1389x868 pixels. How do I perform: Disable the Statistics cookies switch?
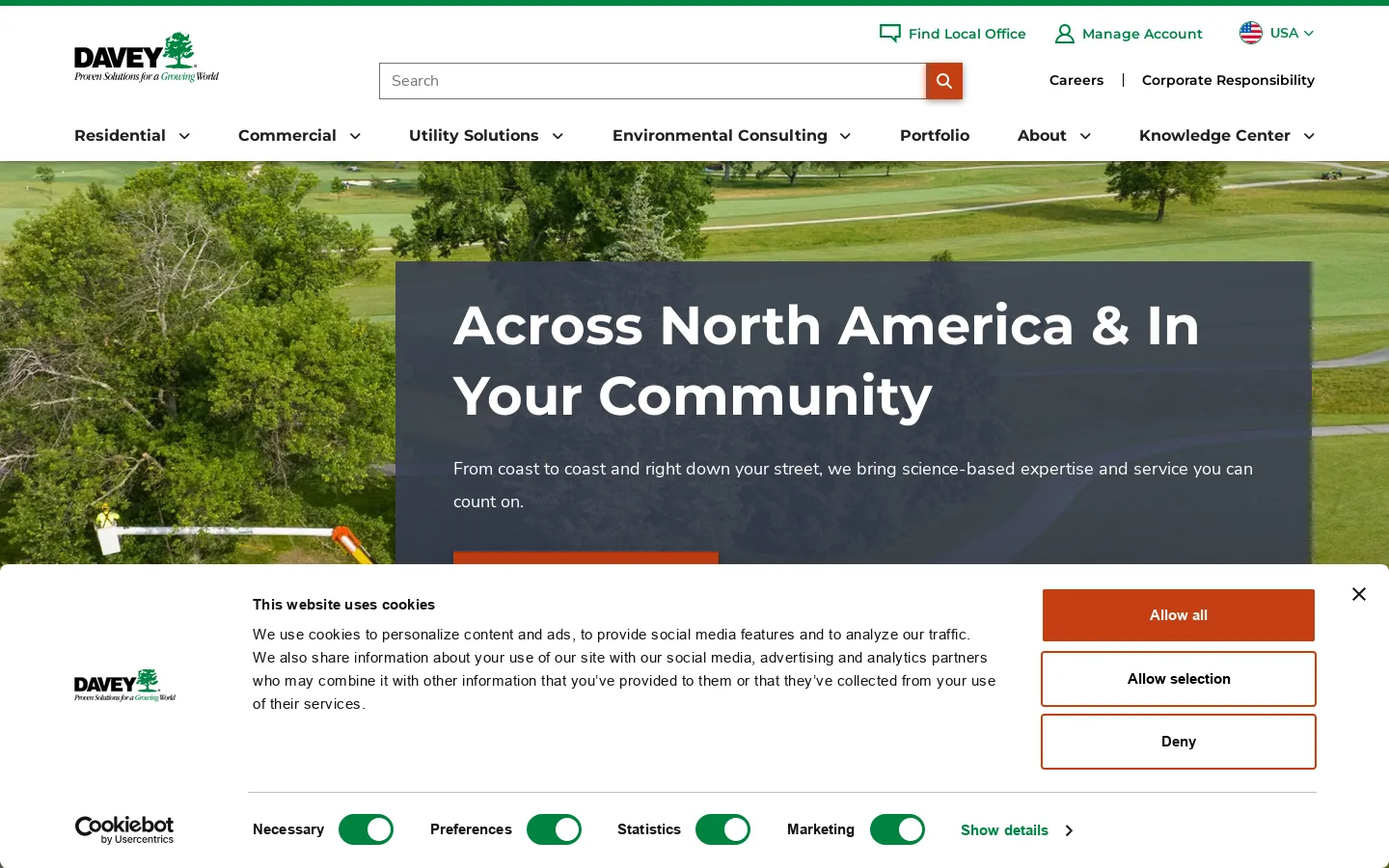coord(722,829)
